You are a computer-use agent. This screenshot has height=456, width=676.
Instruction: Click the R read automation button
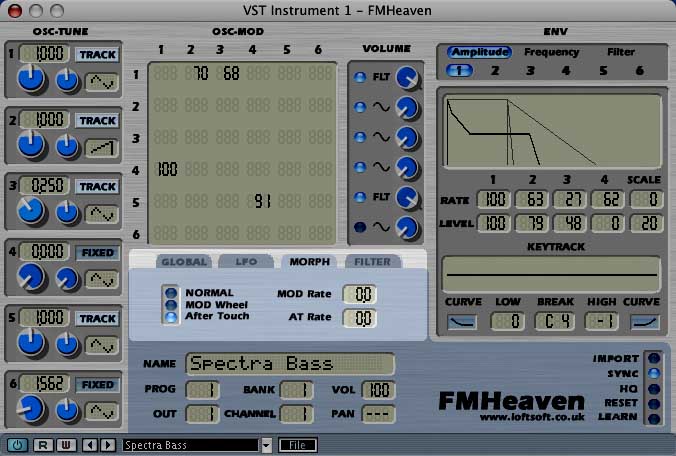43,445
